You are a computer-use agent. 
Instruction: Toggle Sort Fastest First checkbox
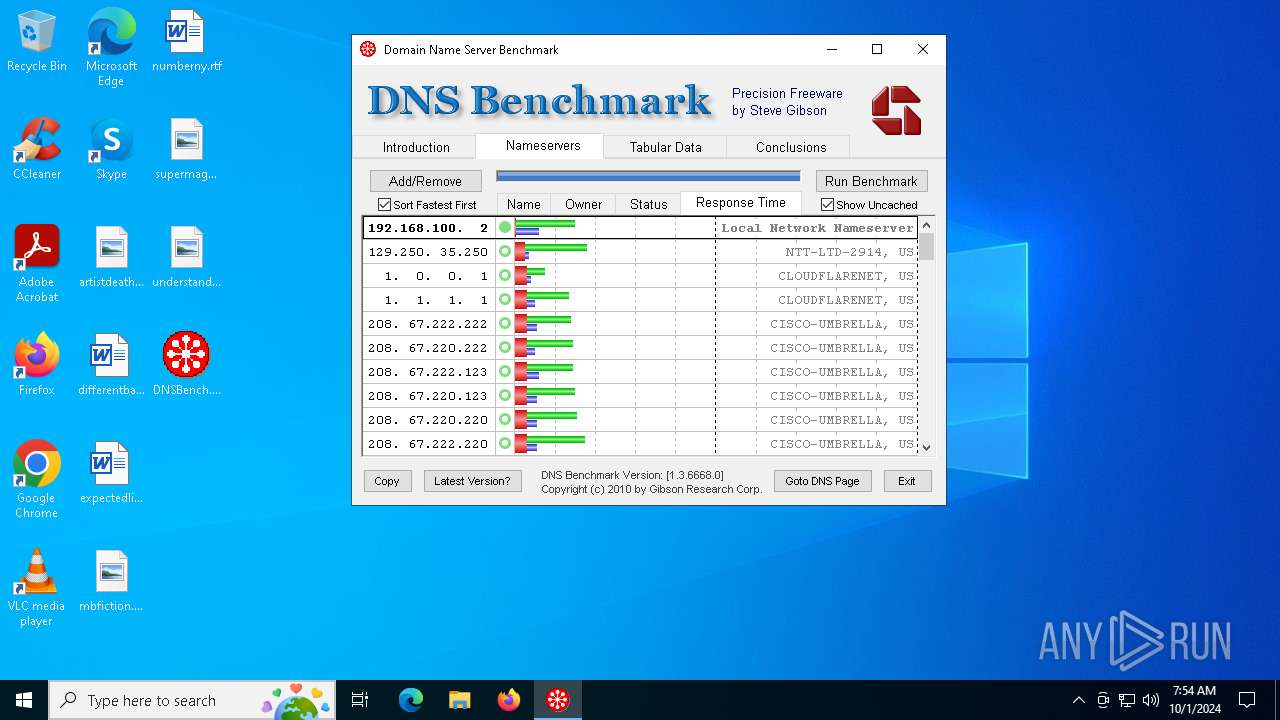(384, 205)
